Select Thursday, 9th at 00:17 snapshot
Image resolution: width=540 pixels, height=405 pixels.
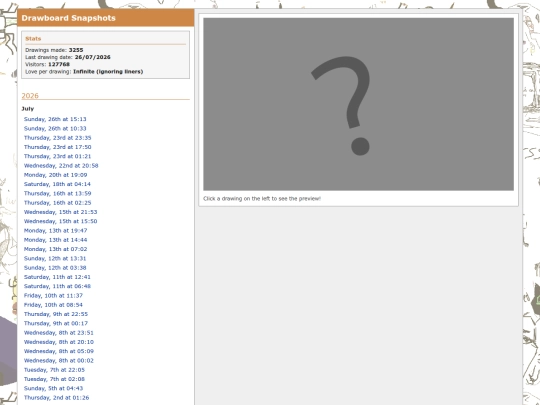56,324
